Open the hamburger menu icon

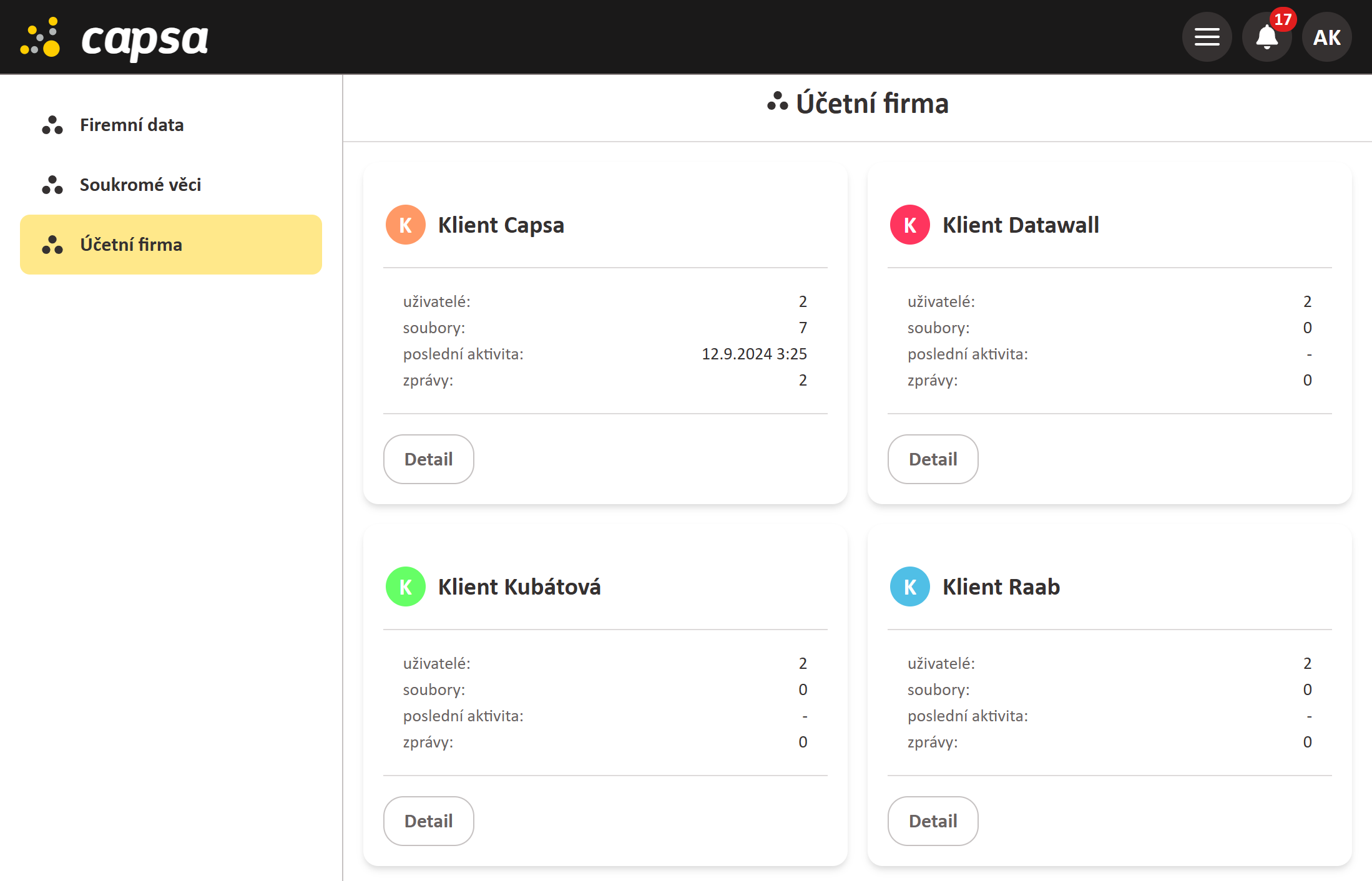1207,37
